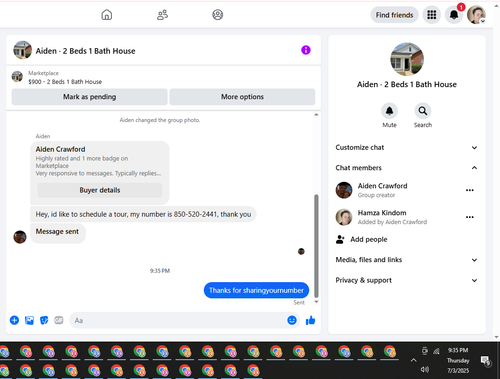The height and width of the screenshot is (379, 500).
Task: Click the Mute bell icon in chat info
Action: point(389,111)
